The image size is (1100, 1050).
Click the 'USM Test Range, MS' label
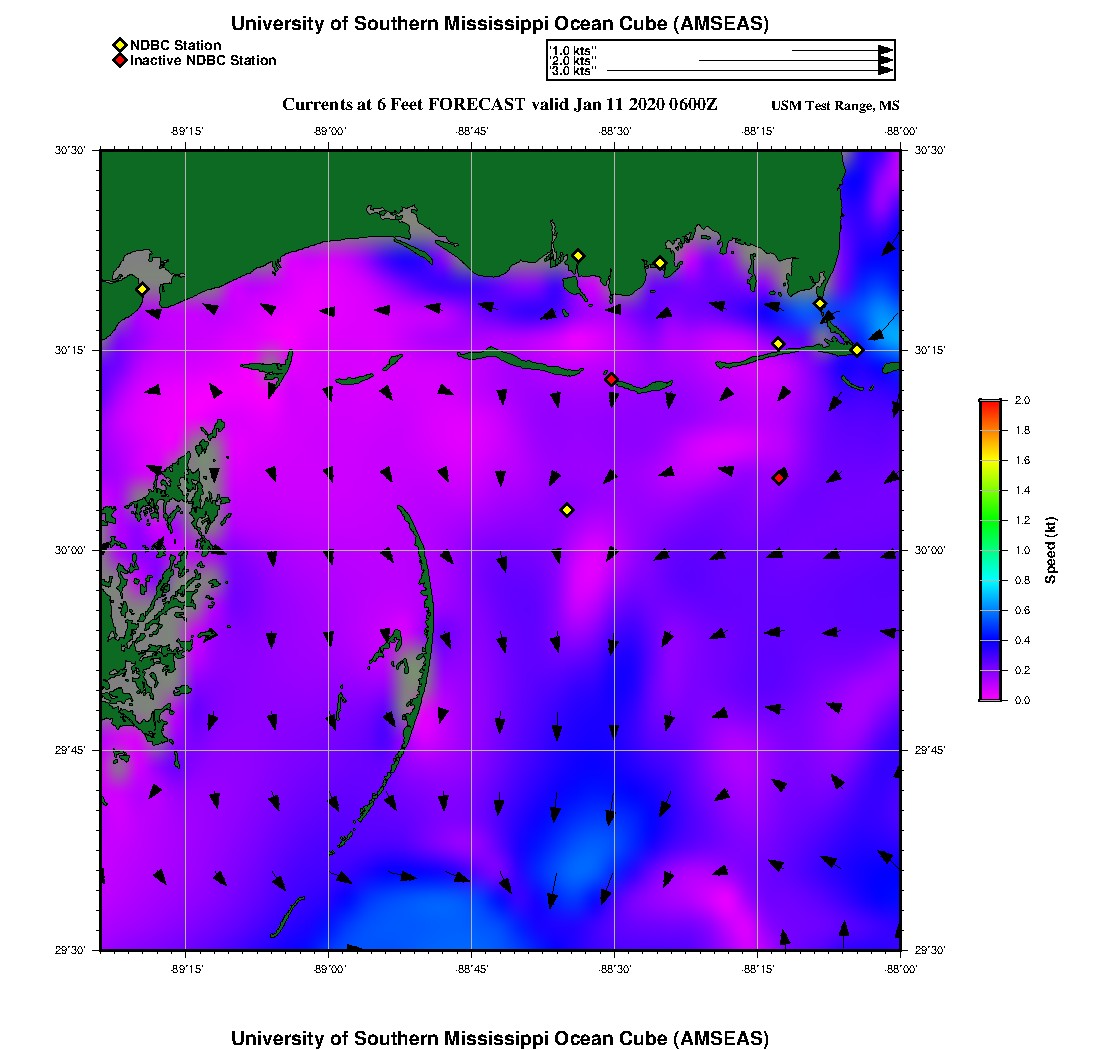coord(835,107)
